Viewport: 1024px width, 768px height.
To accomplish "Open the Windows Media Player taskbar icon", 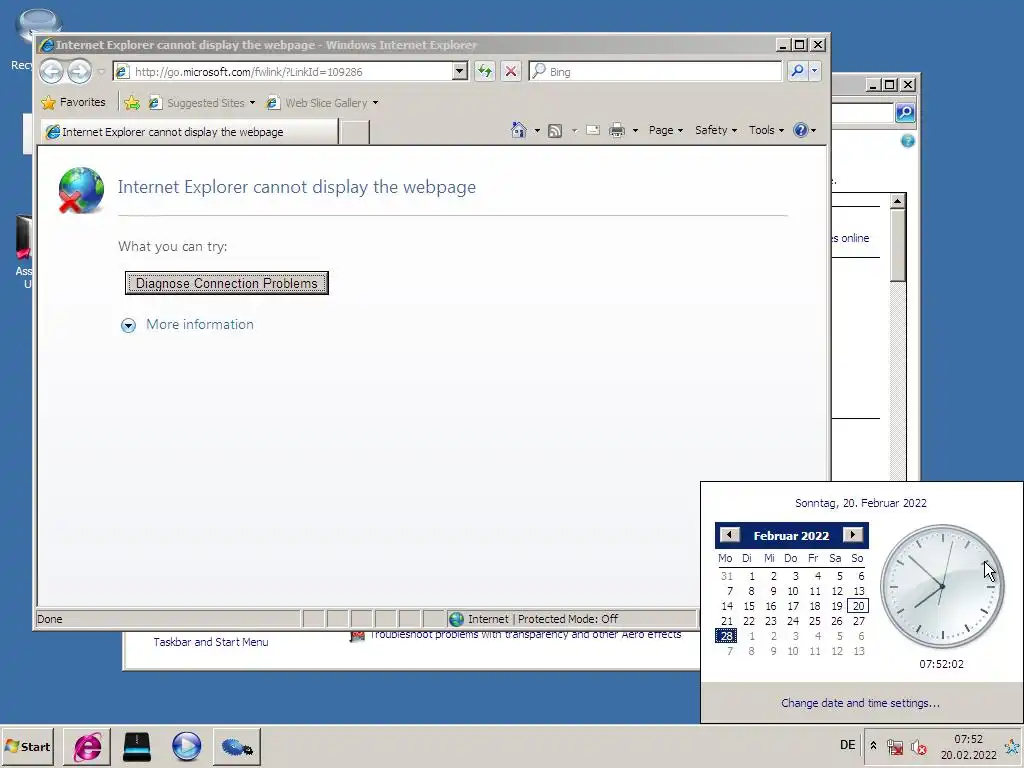I will point(187,746).
